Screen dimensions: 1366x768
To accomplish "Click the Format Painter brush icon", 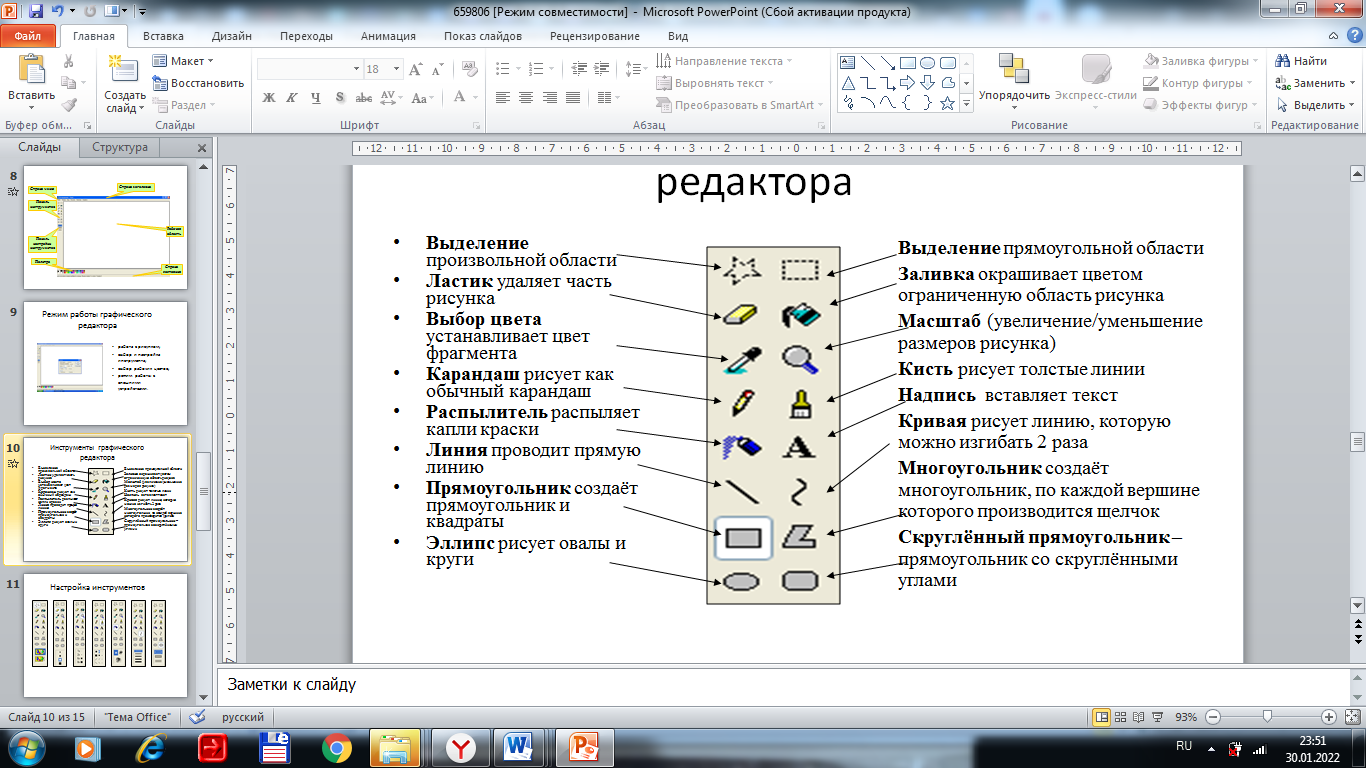I will 69,104.
